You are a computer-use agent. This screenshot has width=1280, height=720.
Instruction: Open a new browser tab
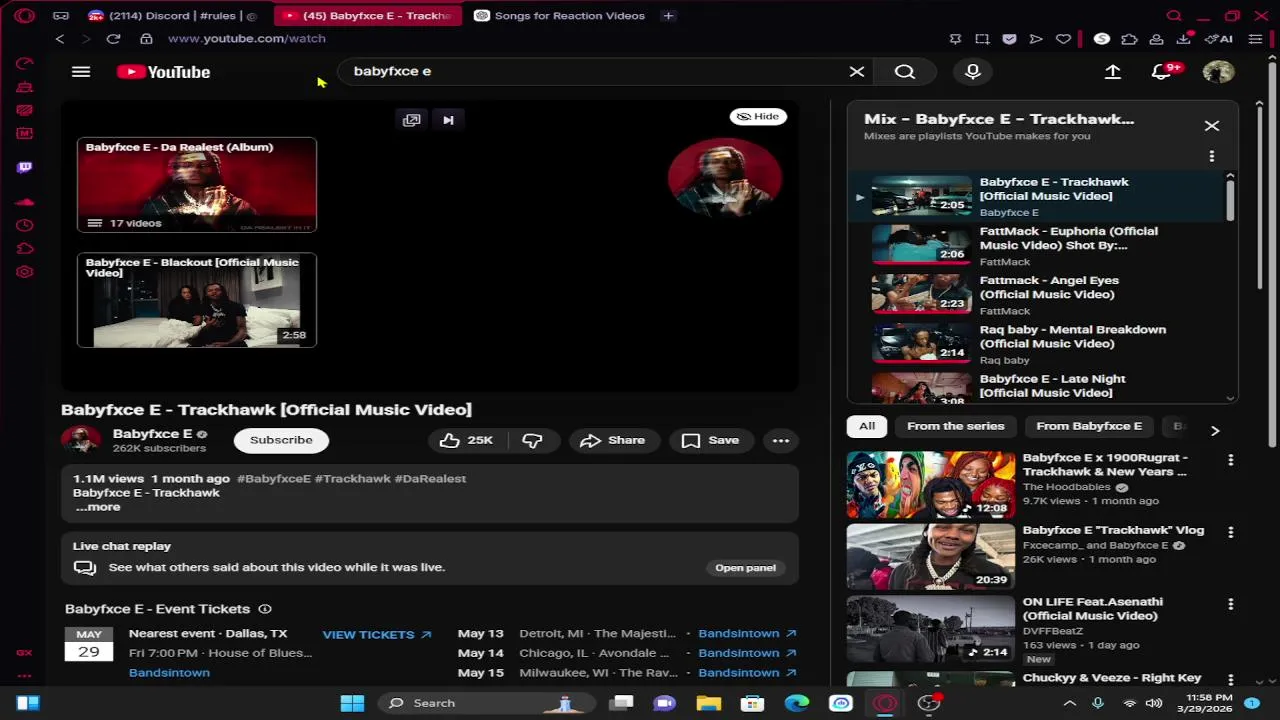(668, 16)
